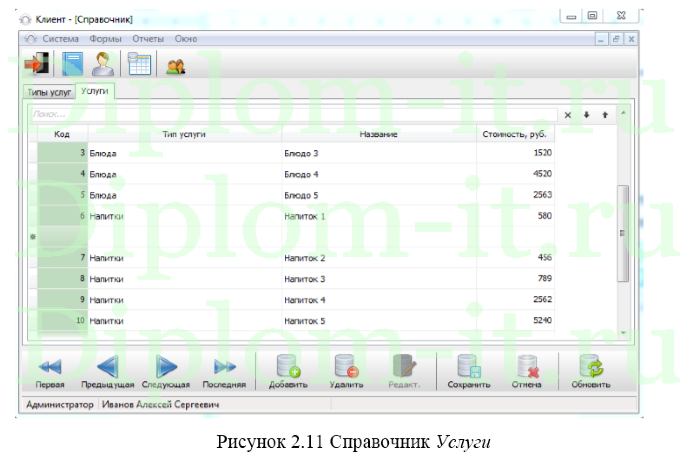Screen dimensions: 680x460
Task: Sort by the Код column header
Action: point(62,134)
